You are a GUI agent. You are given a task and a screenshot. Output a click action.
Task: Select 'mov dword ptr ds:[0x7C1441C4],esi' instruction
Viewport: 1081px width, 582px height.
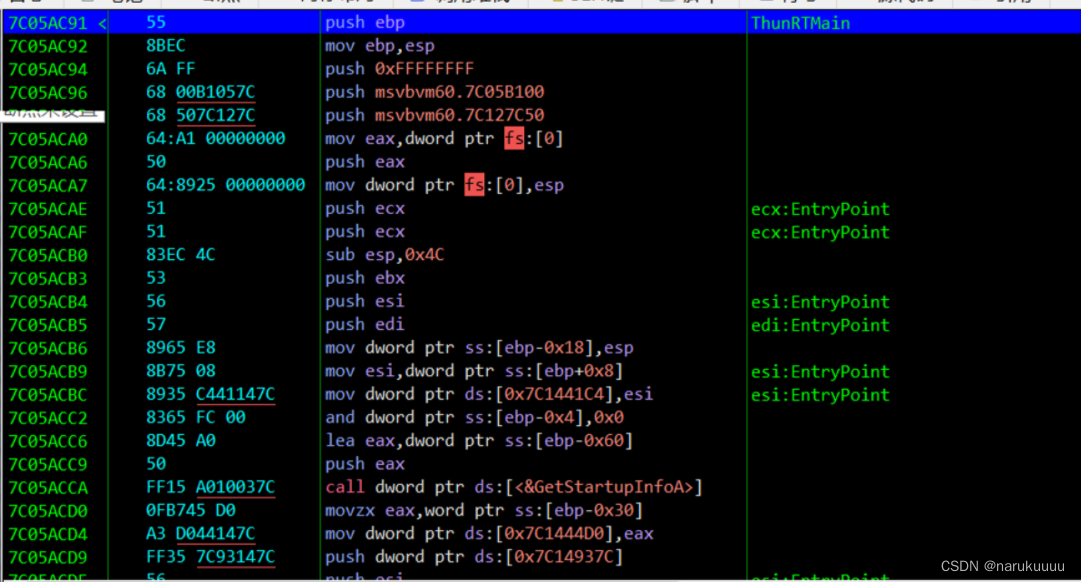coord(489,394)
